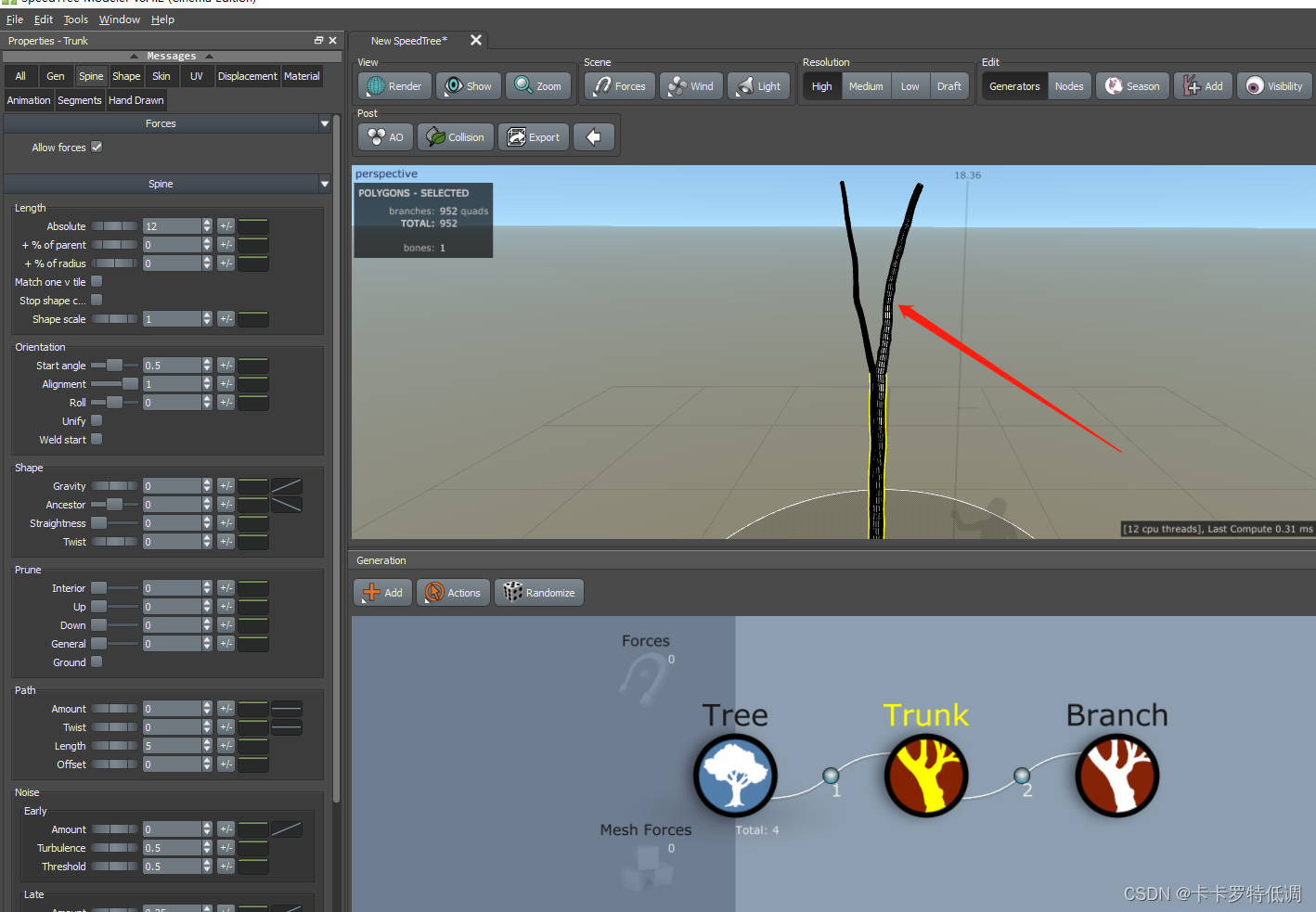
Task: Select Draft resolution
Action: point(948,86)
